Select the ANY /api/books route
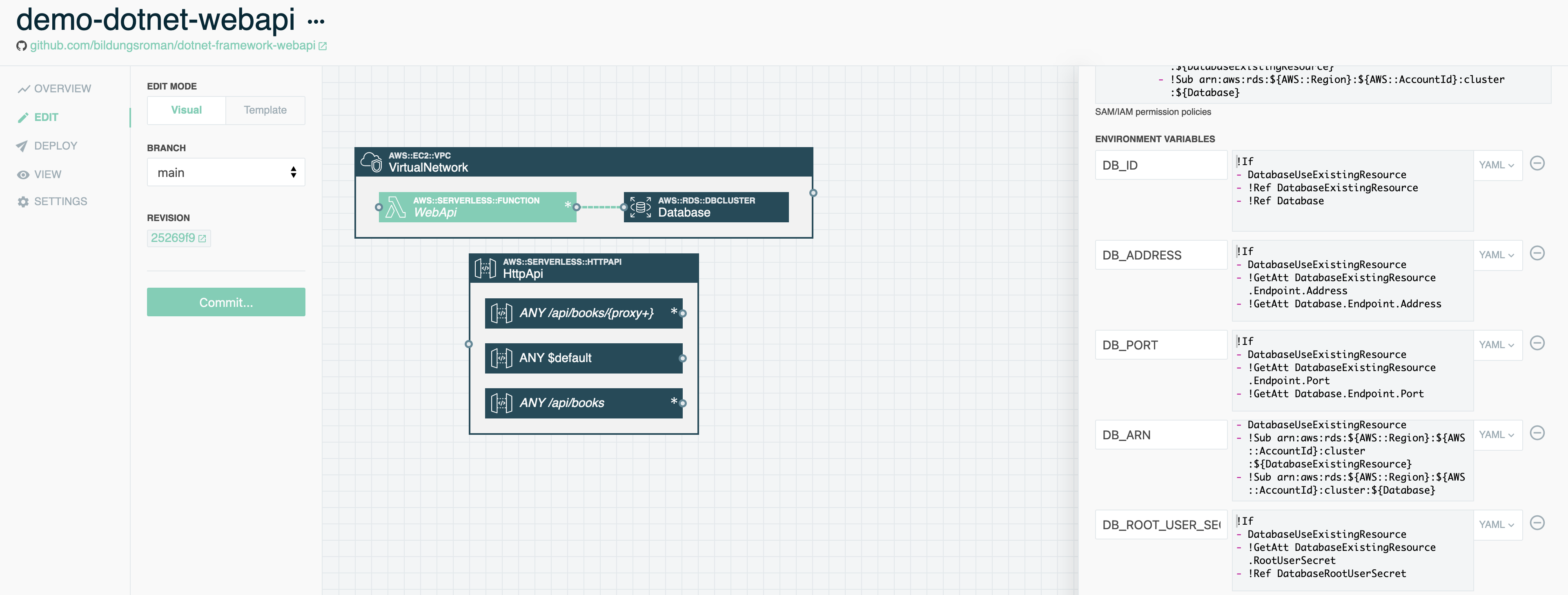Image resolution: width=1568 pixels, height=595 pixels. [583, 403]
